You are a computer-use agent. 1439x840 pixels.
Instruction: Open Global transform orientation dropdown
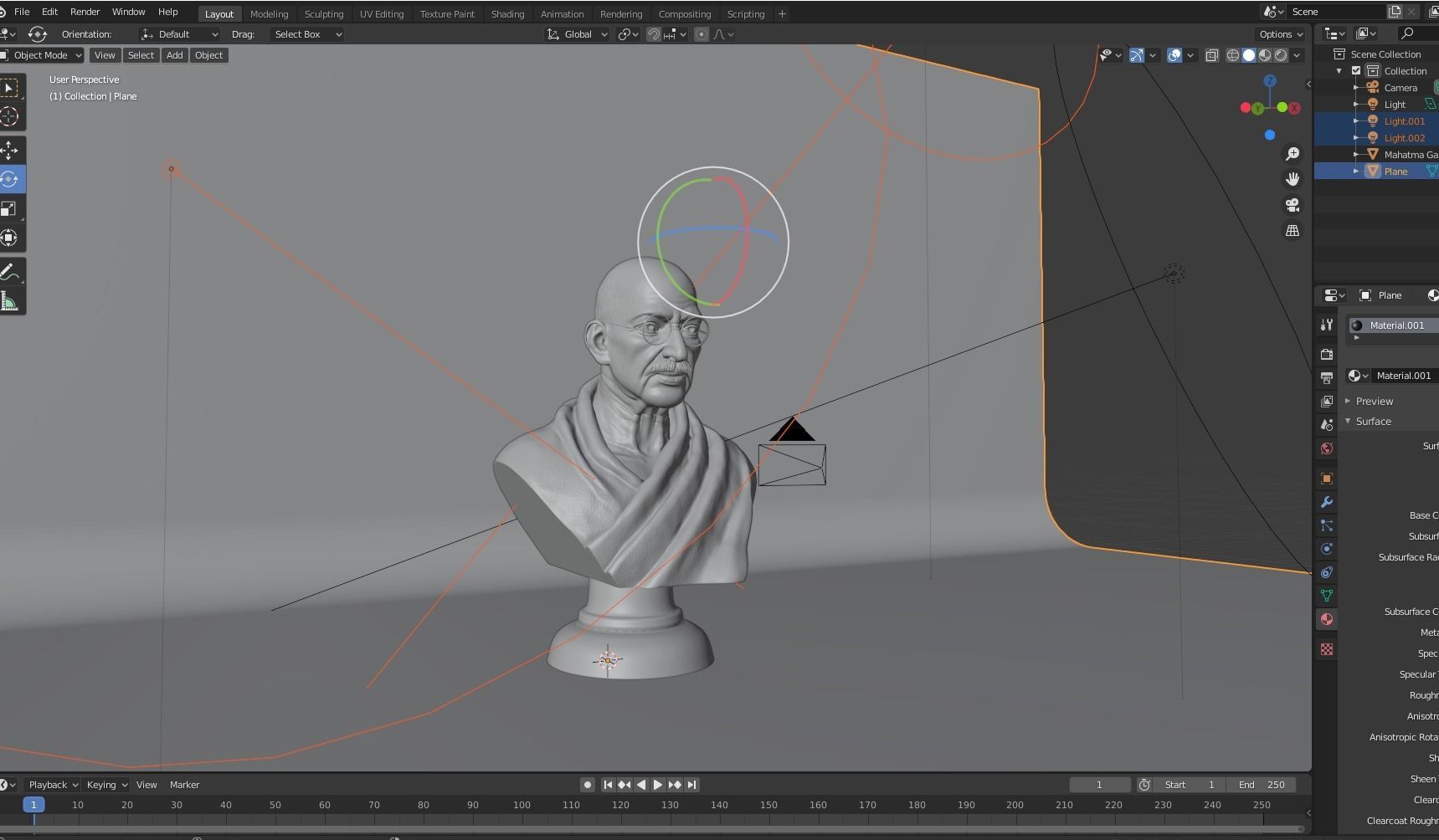(577, 34)
